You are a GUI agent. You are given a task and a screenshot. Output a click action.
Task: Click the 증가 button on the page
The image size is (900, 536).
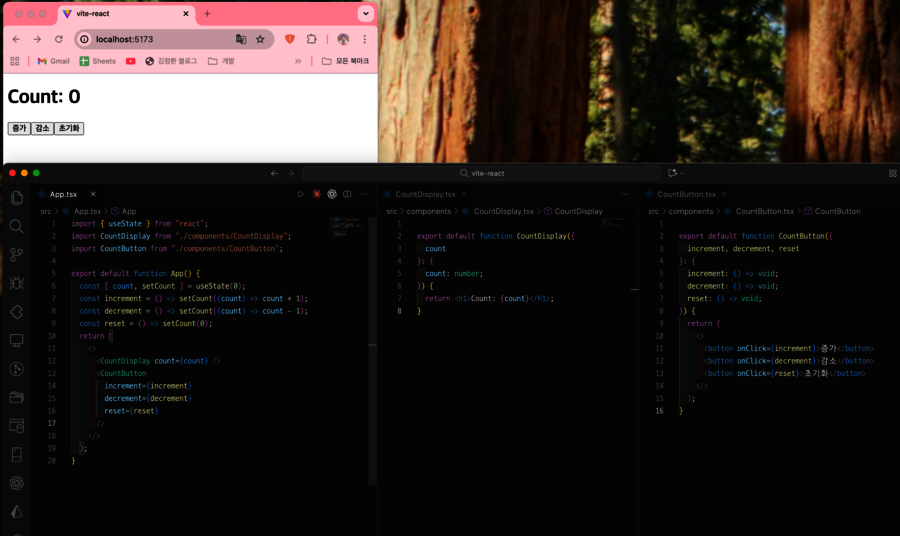(x=19, y=128)
